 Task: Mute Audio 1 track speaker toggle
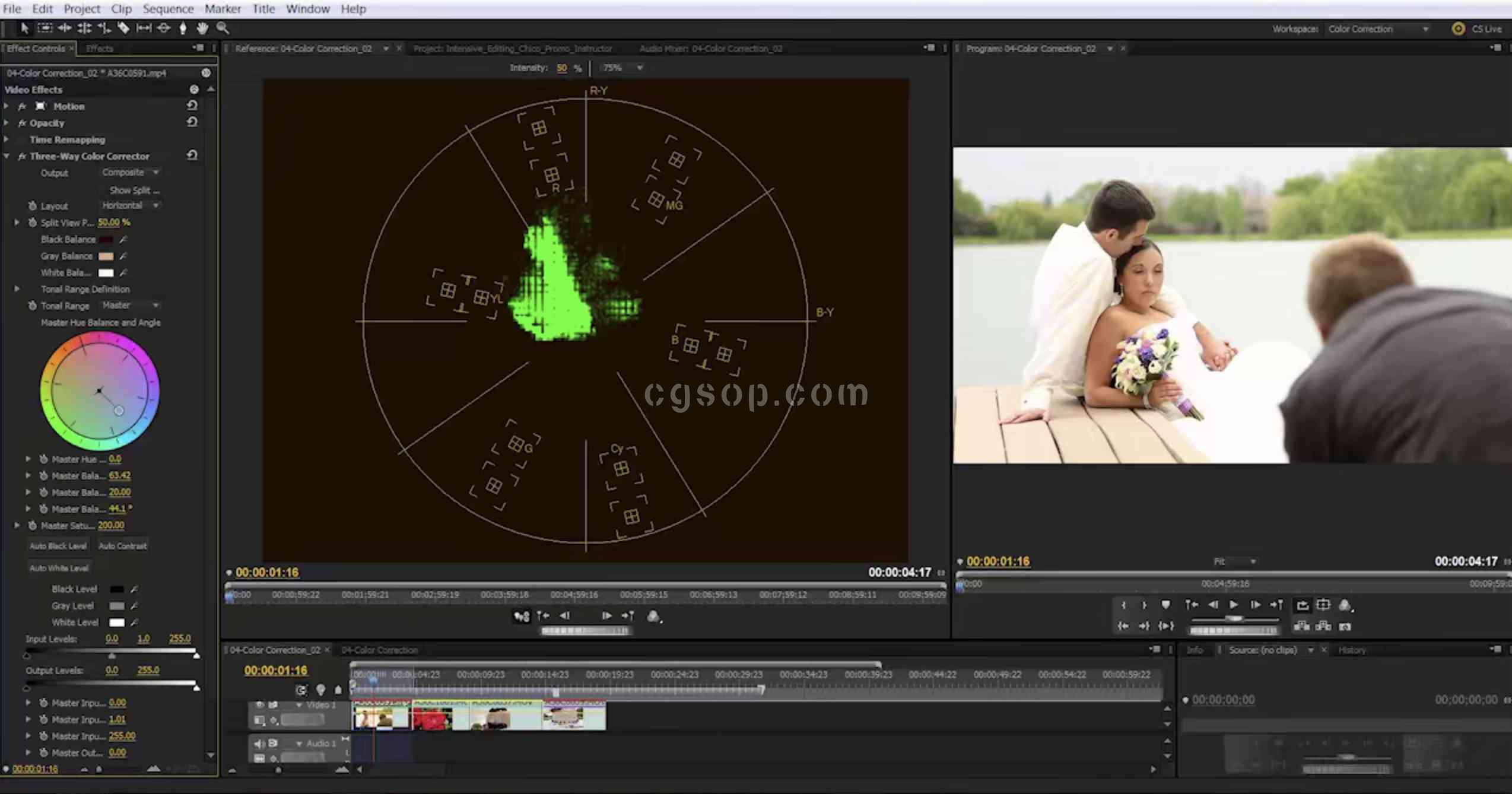pos(259,743)
